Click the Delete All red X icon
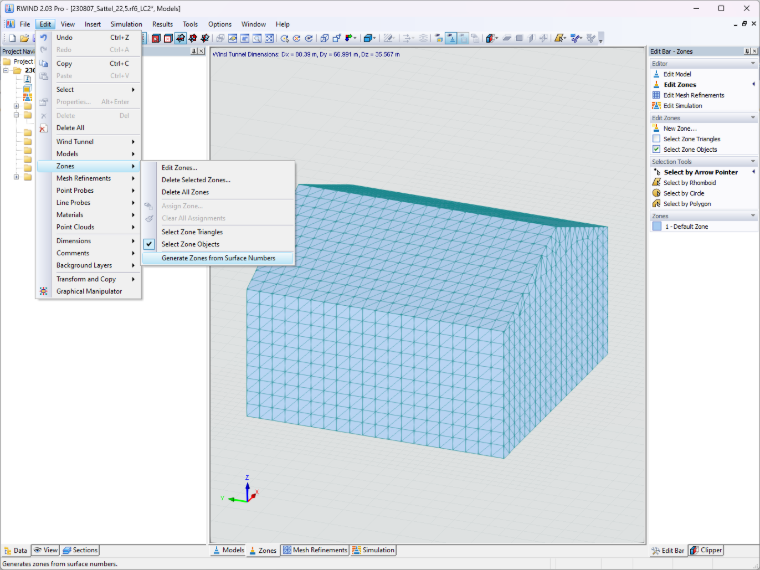760x570 pixels. (x=44, y=128)
